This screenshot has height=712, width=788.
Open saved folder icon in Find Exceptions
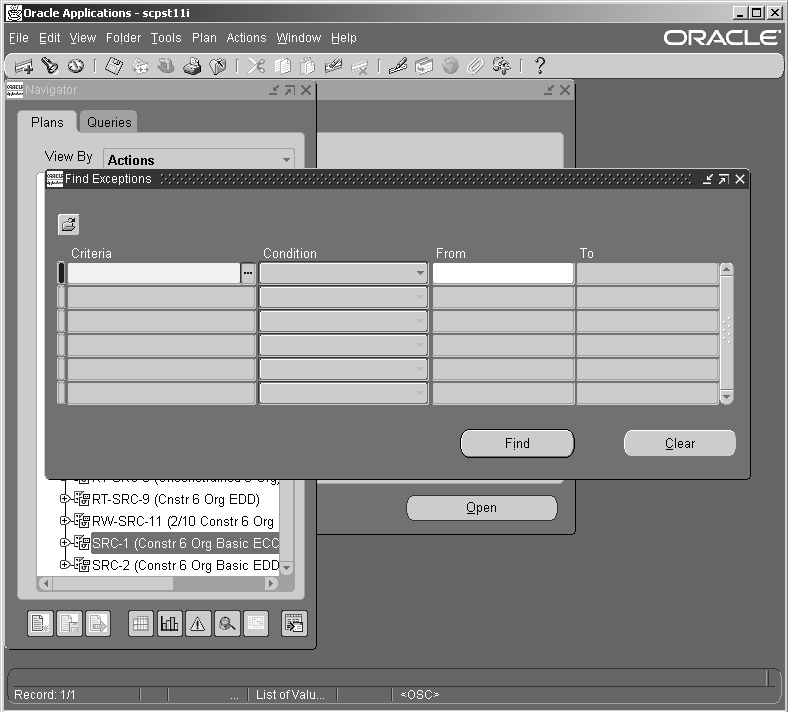click(x=68, y=224)
